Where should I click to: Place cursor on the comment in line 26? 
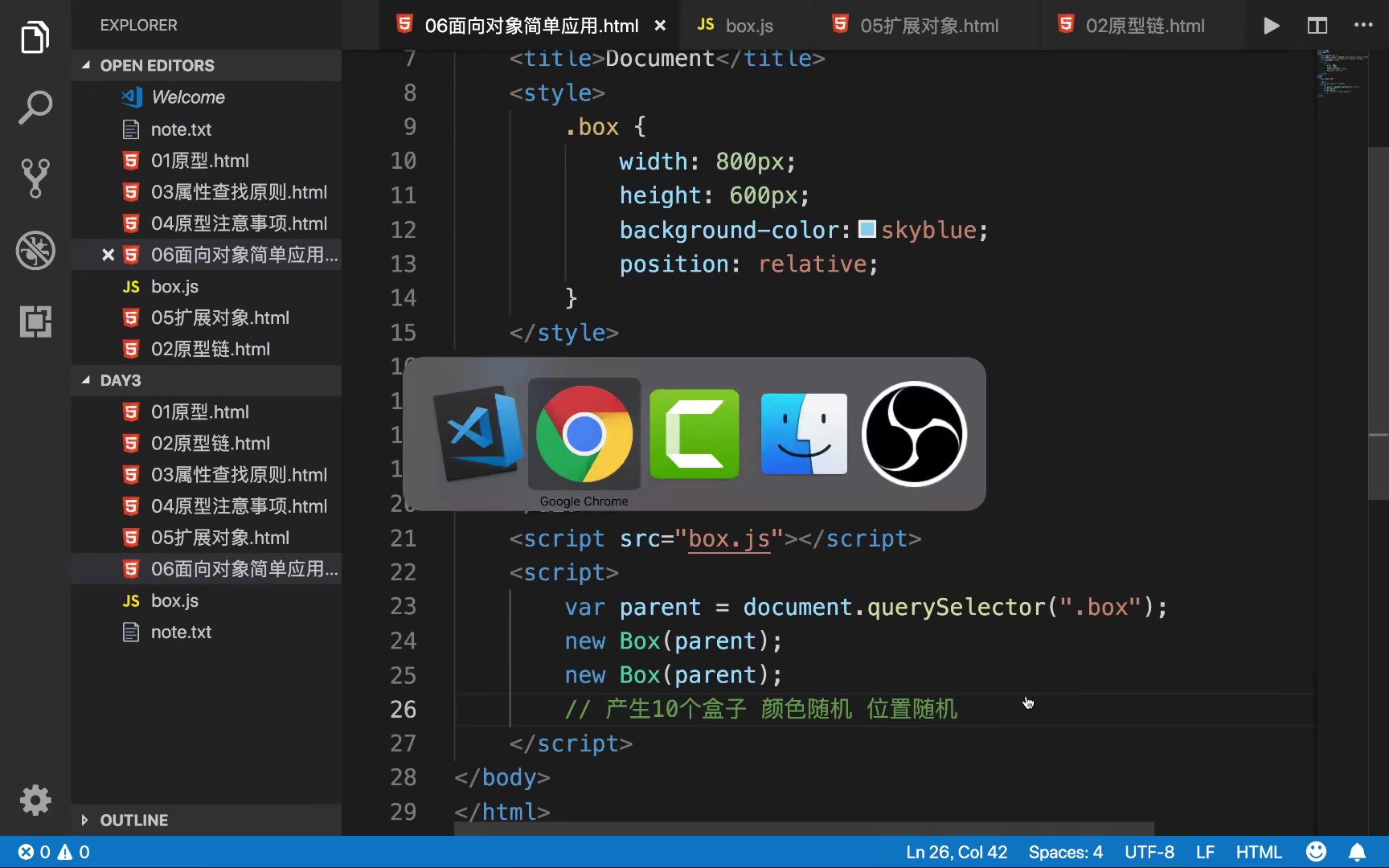760,709
